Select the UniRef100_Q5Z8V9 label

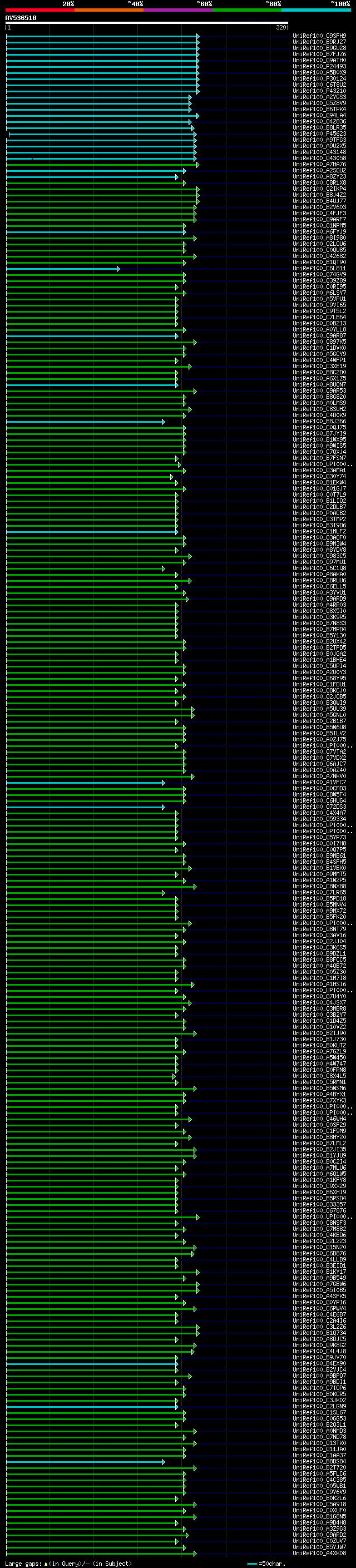point(319,103)
